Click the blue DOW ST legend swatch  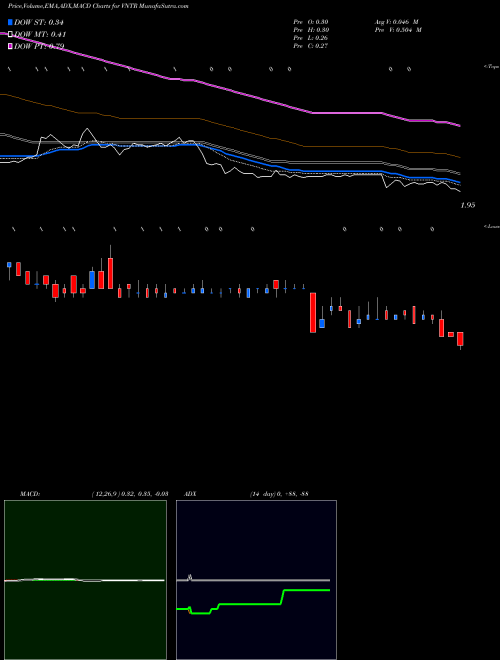(10, 22)
